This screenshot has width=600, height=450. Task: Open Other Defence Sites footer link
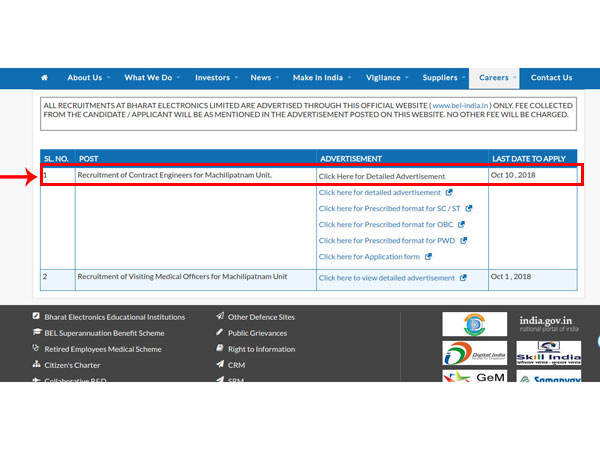click(261, 317)
